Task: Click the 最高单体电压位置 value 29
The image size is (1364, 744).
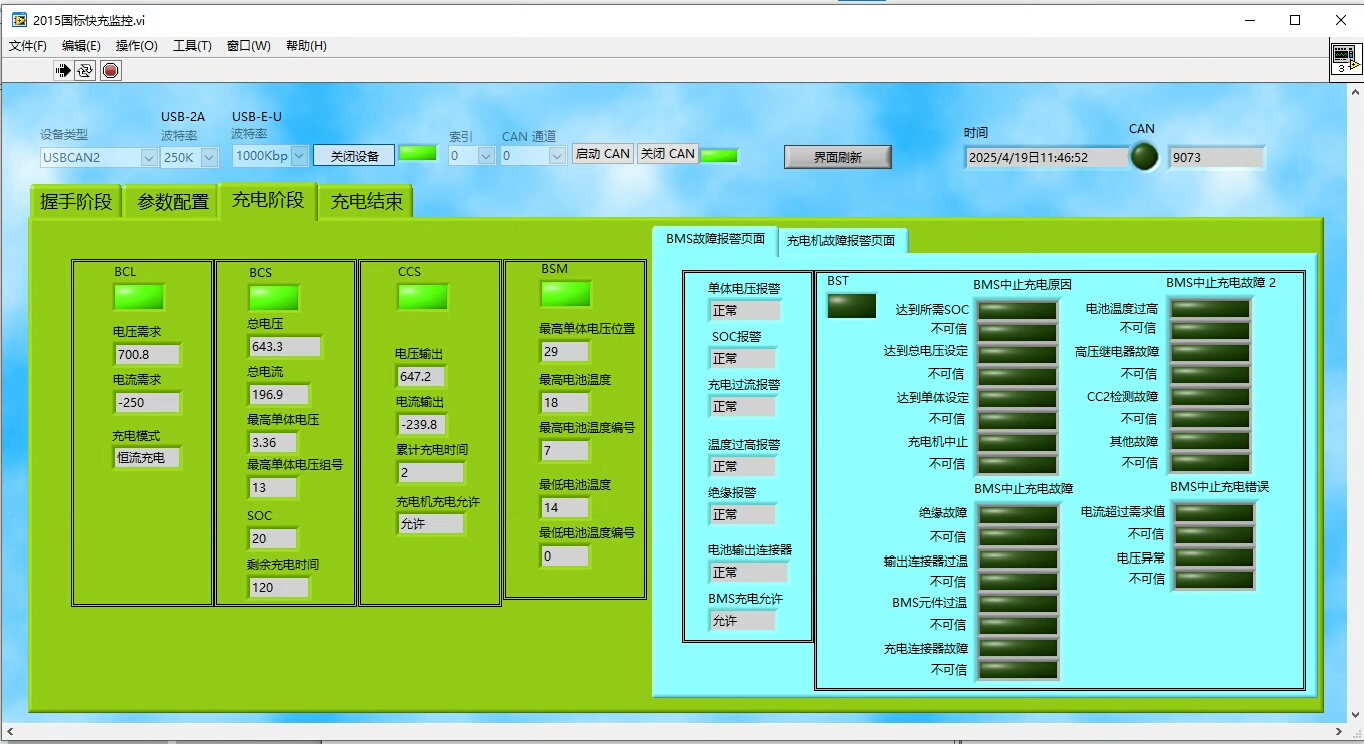Action: [x=565, y=351]
